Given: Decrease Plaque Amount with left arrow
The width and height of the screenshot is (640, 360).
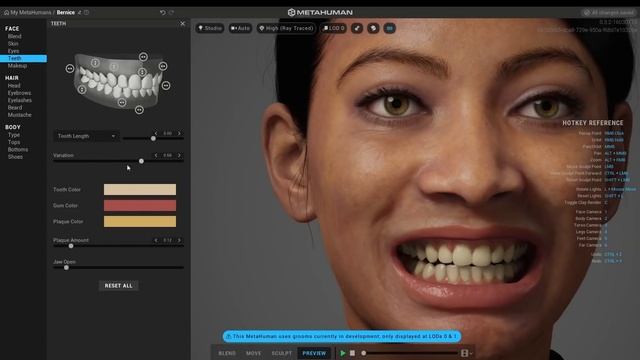Looking at the screenshot, I should click(x=156, y=240).
